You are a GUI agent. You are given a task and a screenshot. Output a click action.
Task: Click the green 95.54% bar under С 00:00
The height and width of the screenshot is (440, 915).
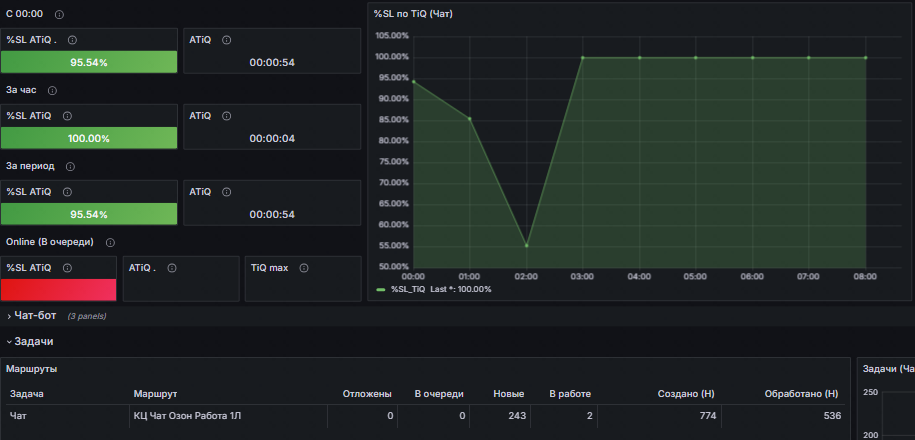[x=89, y=62]
